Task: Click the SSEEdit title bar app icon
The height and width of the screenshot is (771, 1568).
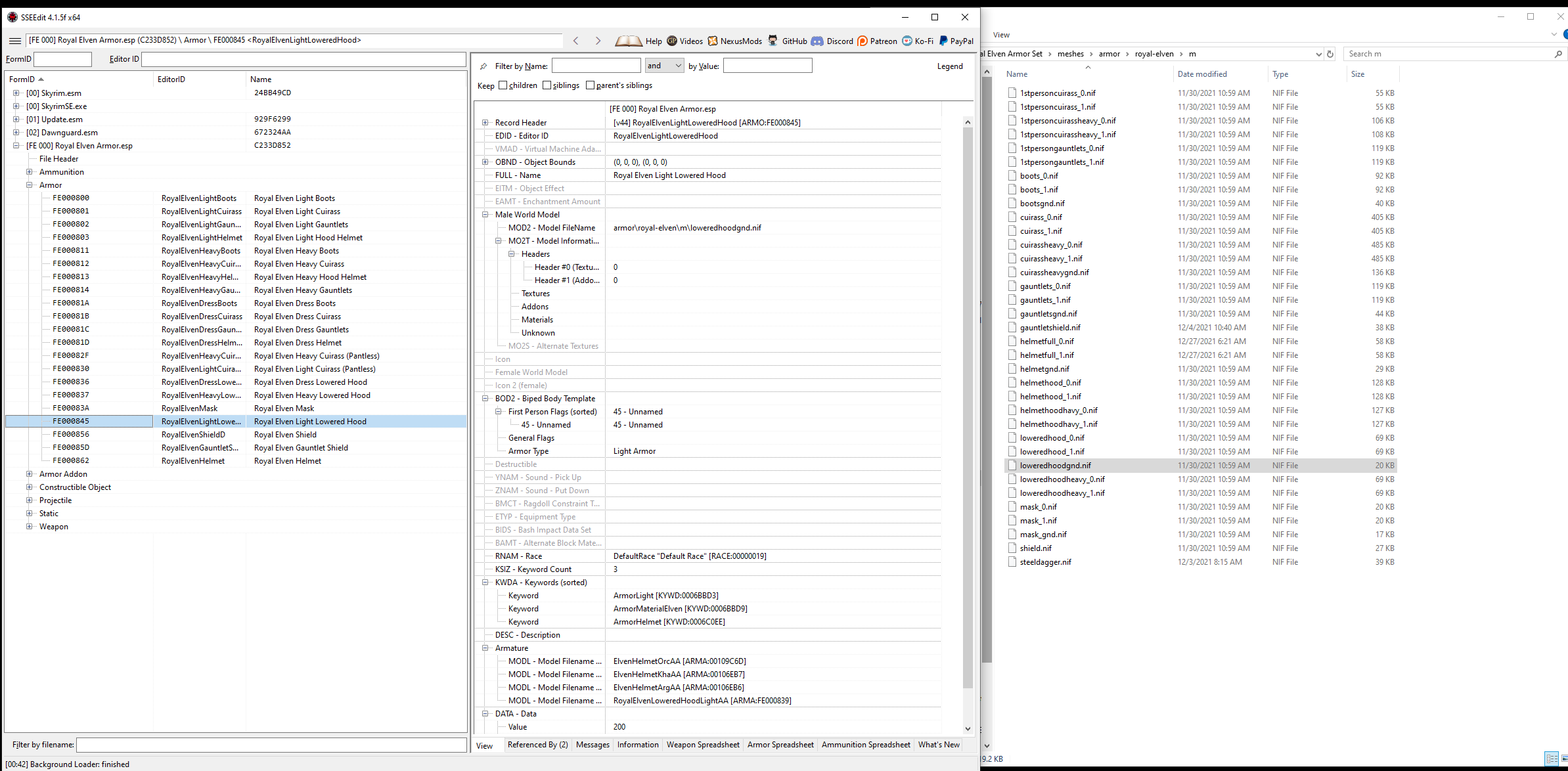Action: coord(12,17)
